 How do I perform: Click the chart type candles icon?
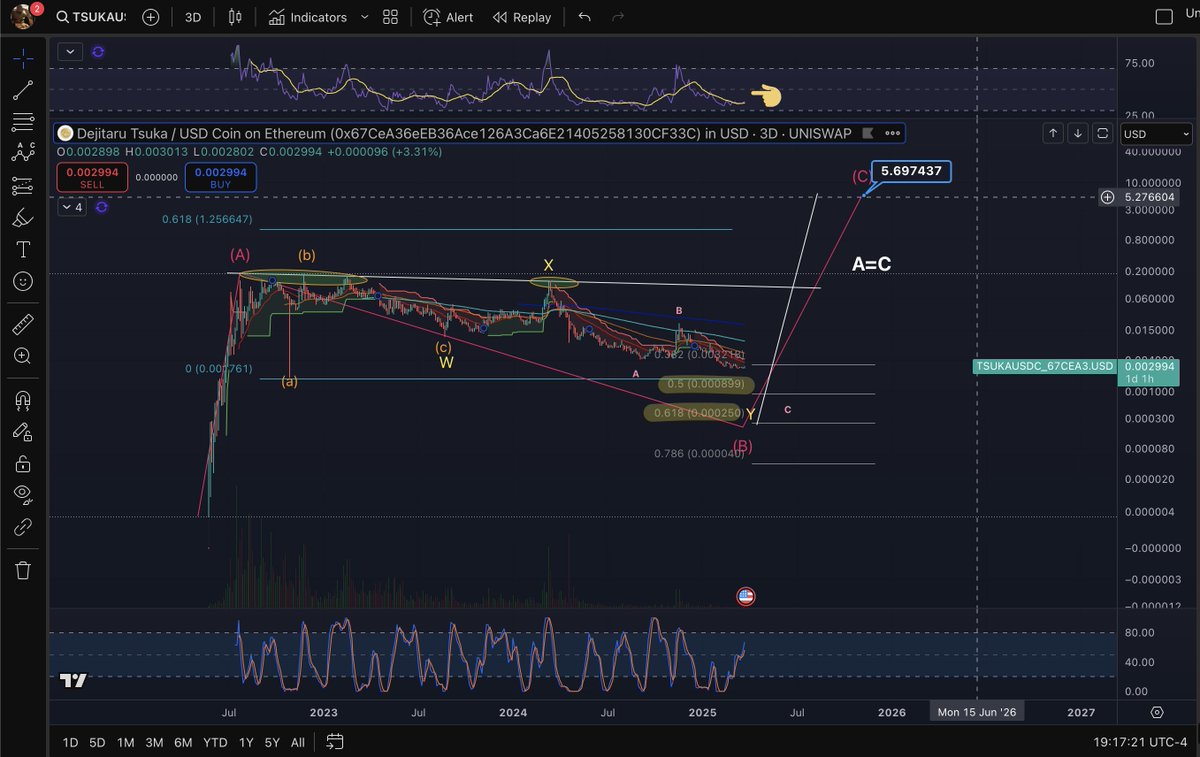point(235,17)
